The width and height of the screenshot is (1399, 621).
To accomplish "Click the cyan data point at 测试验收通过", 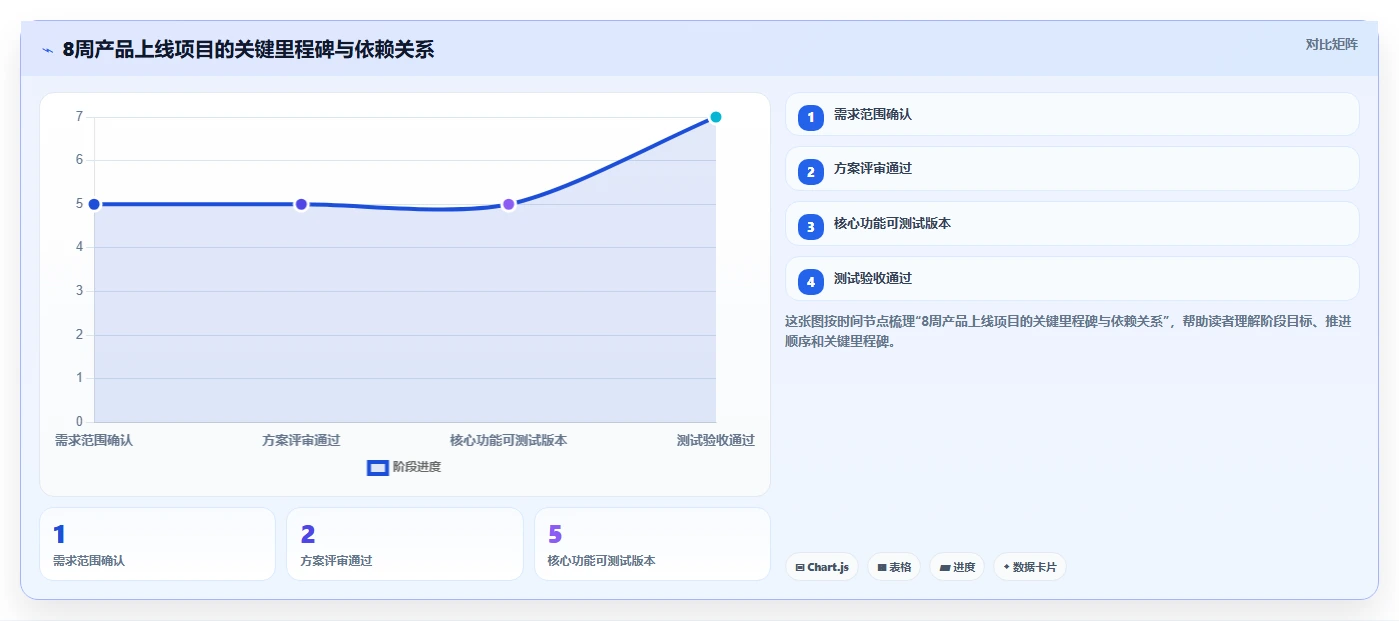I will 715,117.
